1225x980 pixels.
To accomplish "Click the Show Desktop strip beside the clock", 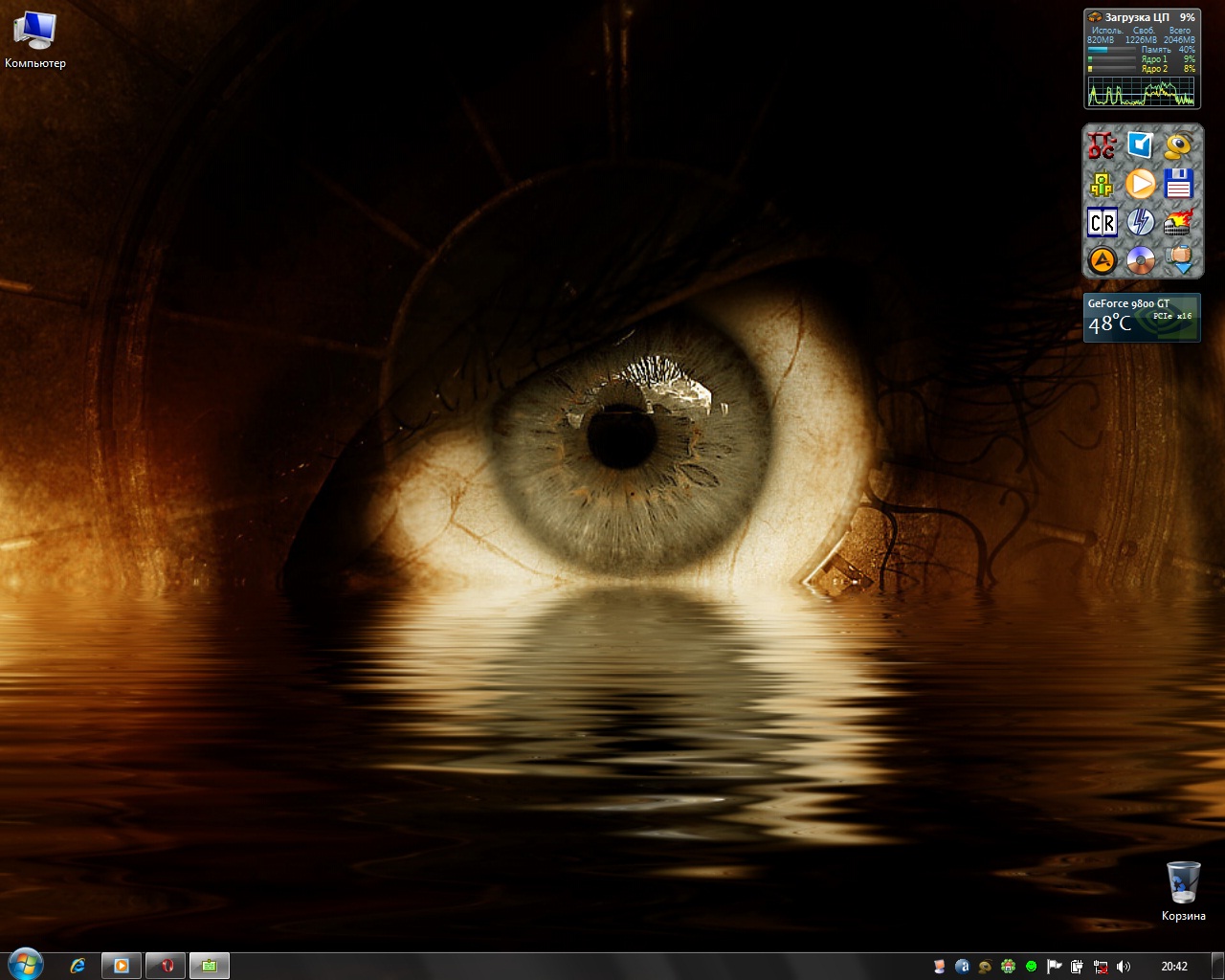I will pos(1217,966).
